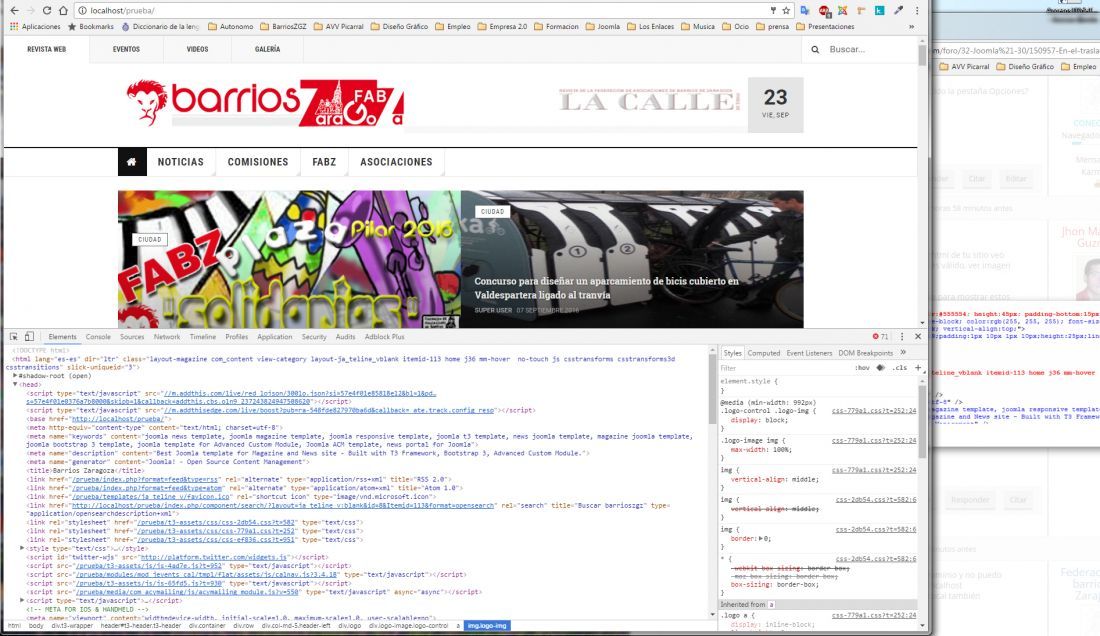The height and width of the screenshot is (636, 1100).
Task: Open the DevTools three-dot customize menu
Action: [902, 337]
